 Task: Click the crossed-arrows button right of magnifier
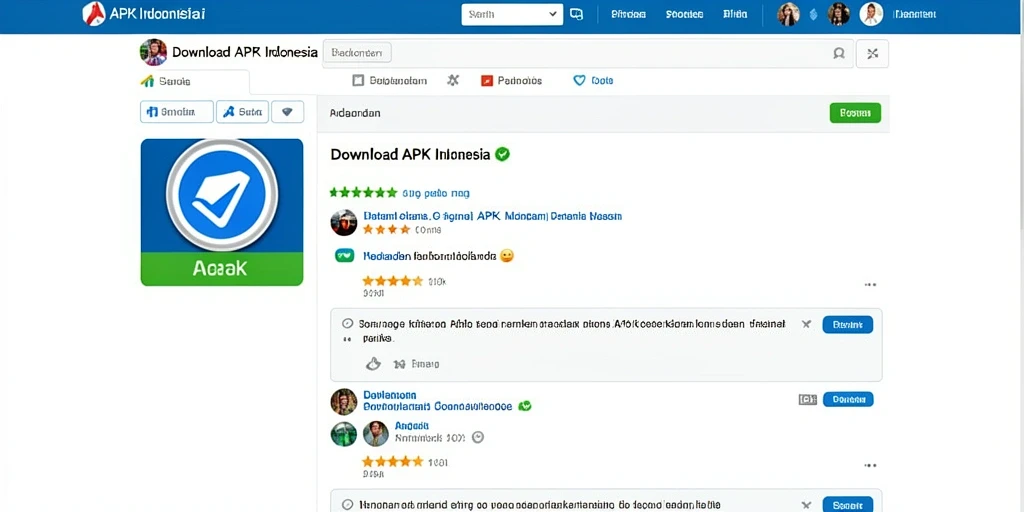(872, 54)
